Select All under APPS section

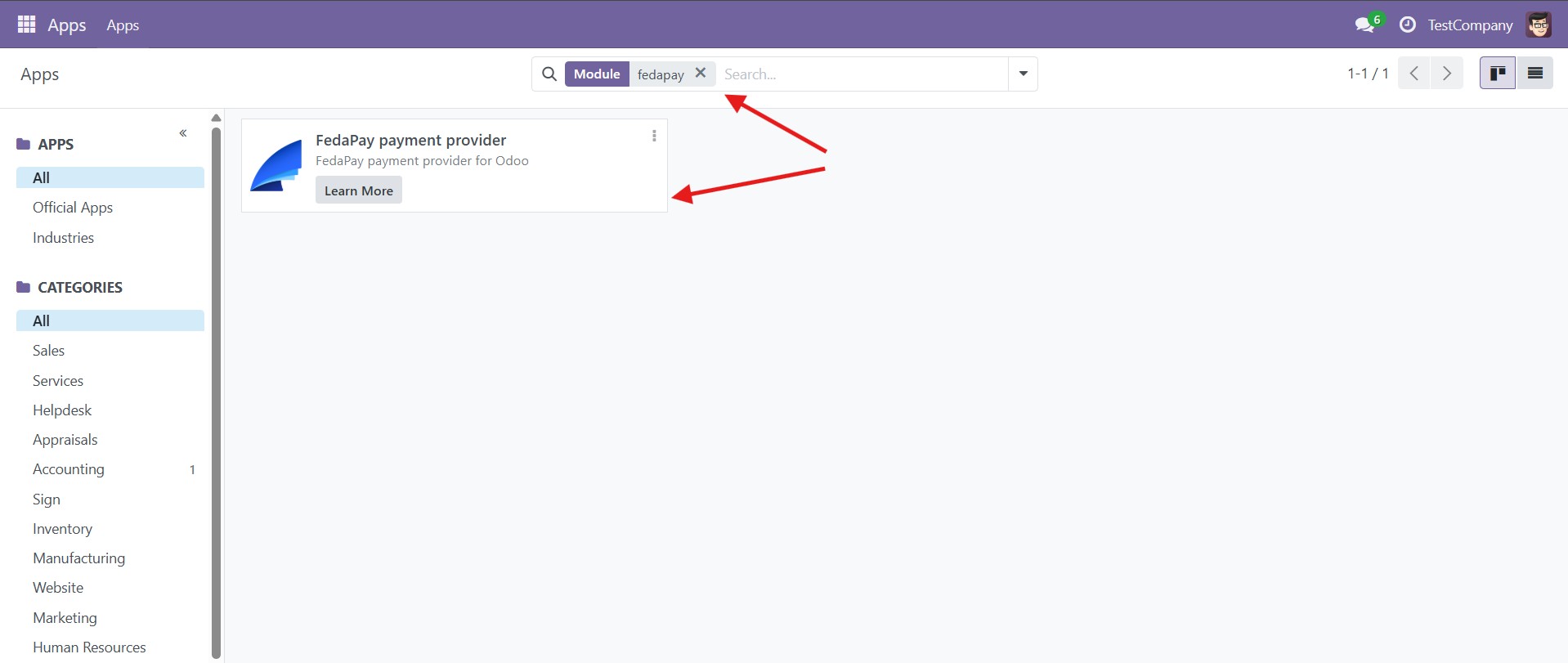coord(110,177)
